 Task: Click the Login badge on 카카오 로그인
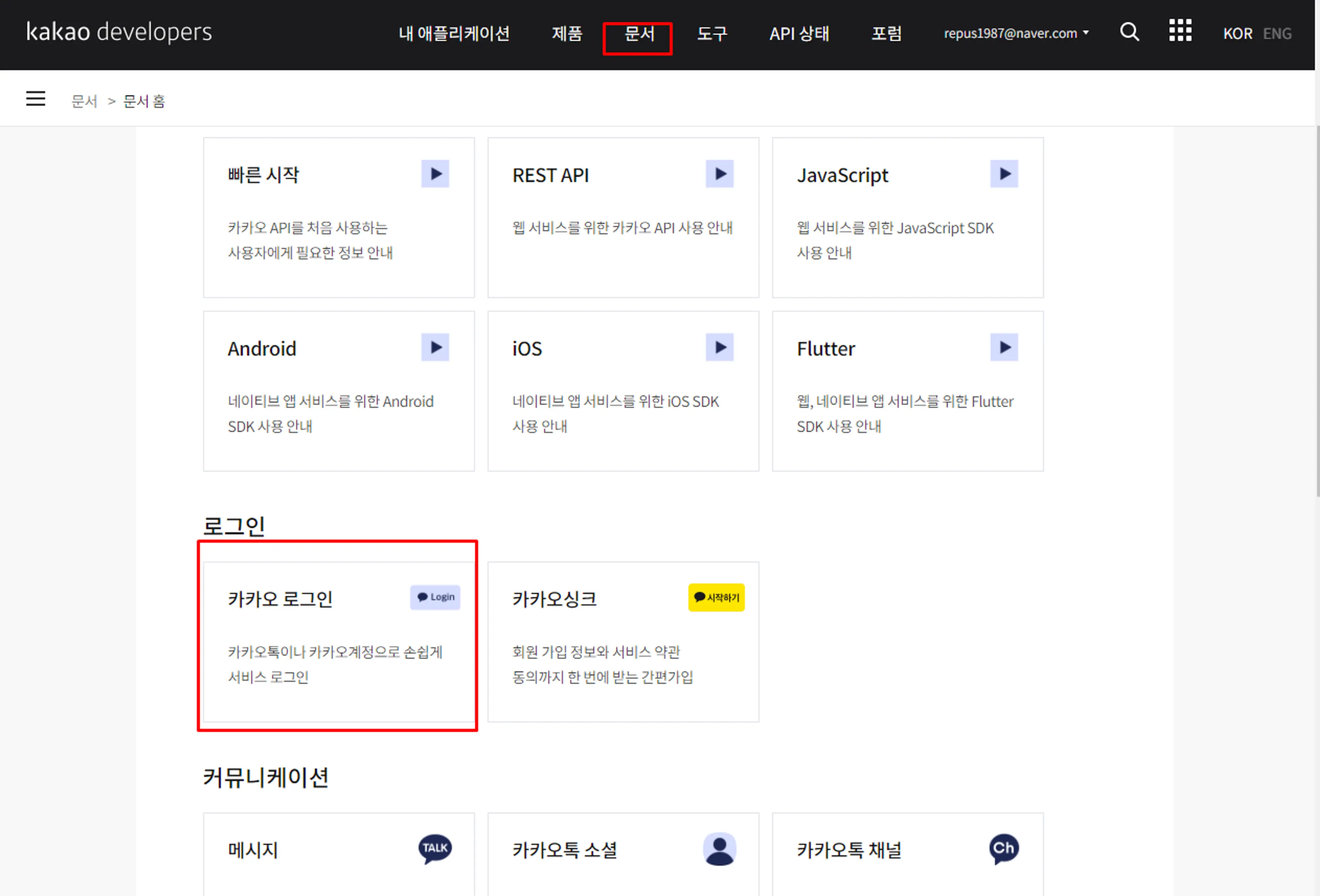point(435,597)
